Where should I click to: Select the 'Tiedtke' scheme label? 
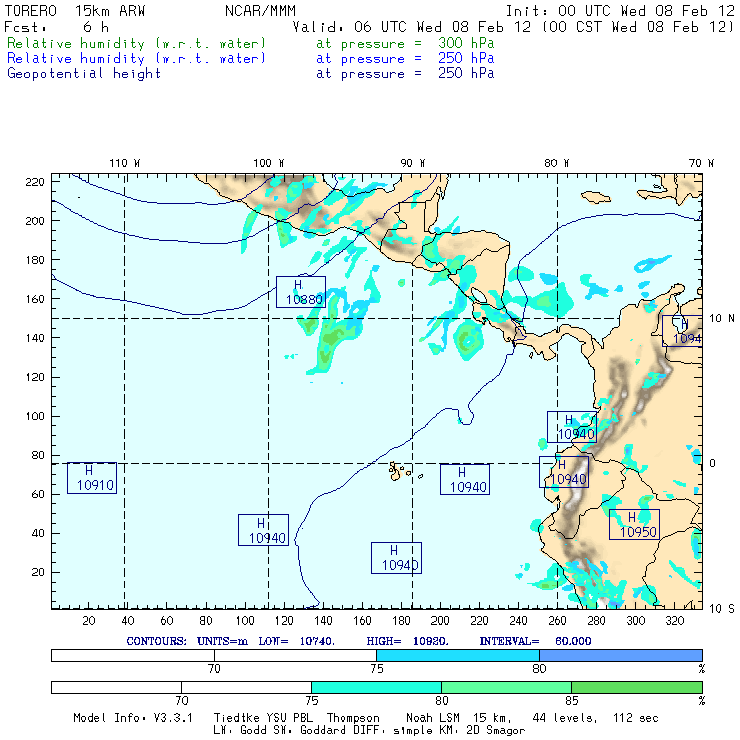(x=237, y=718)
